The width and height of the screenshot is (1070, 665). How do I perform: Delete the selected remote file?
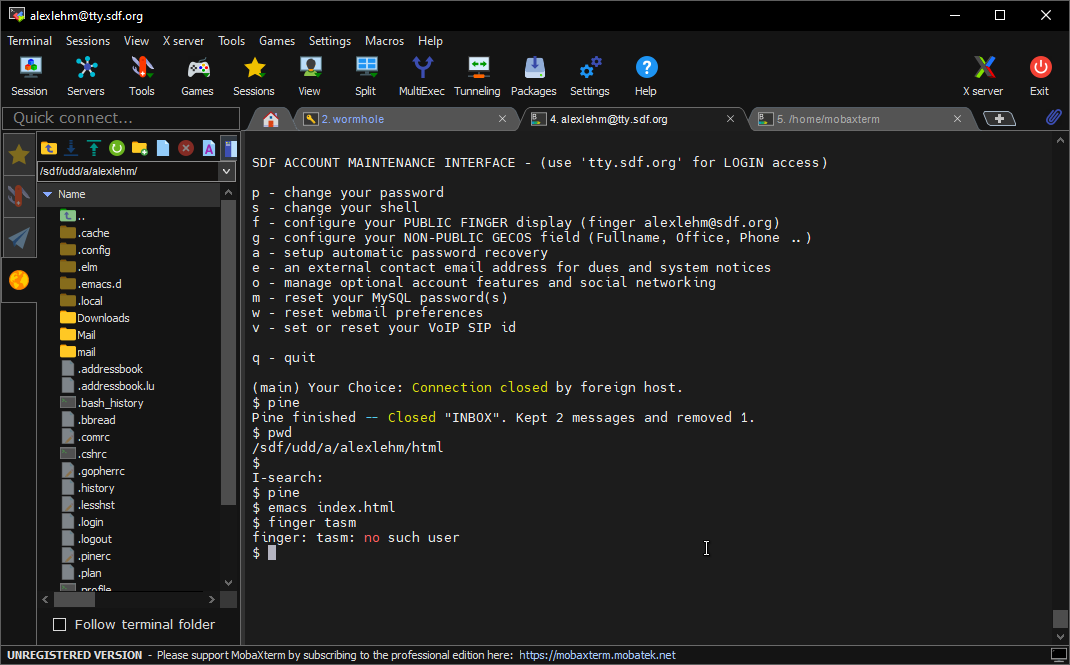click(x=186, y=148)
